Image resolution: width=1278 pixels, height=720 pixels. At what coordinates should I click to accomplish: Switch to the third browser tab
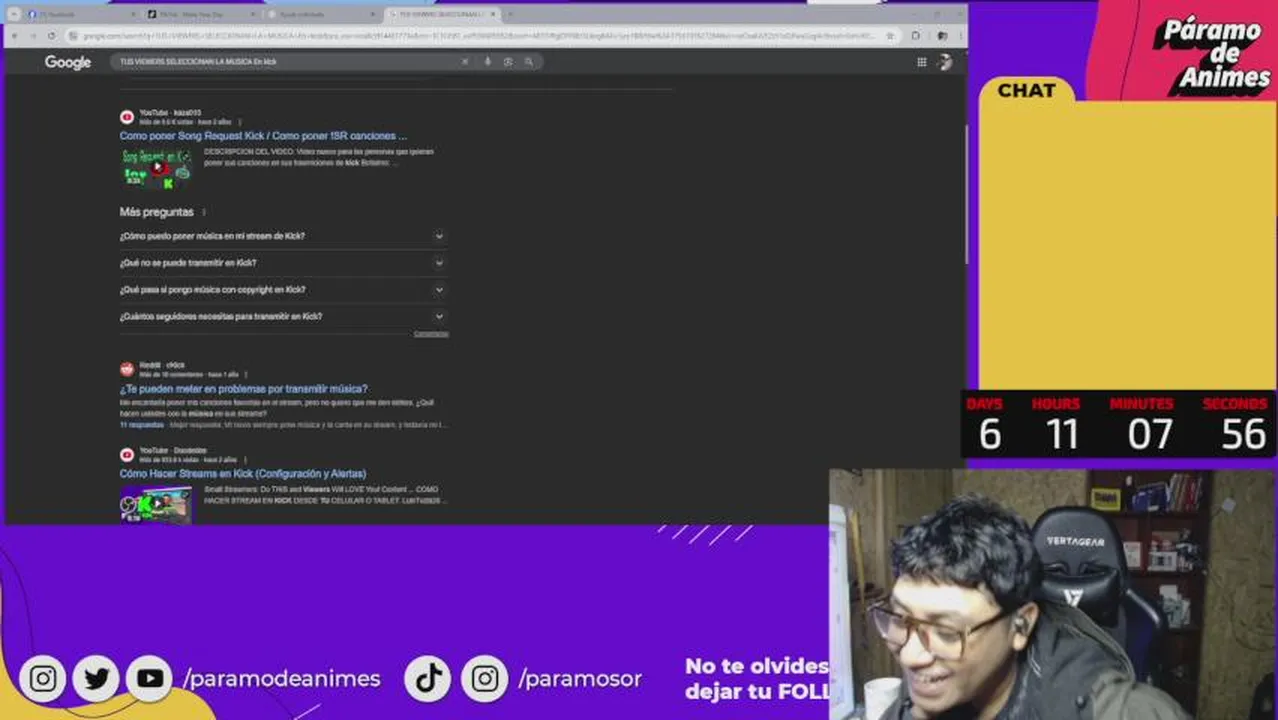(320, 14)
